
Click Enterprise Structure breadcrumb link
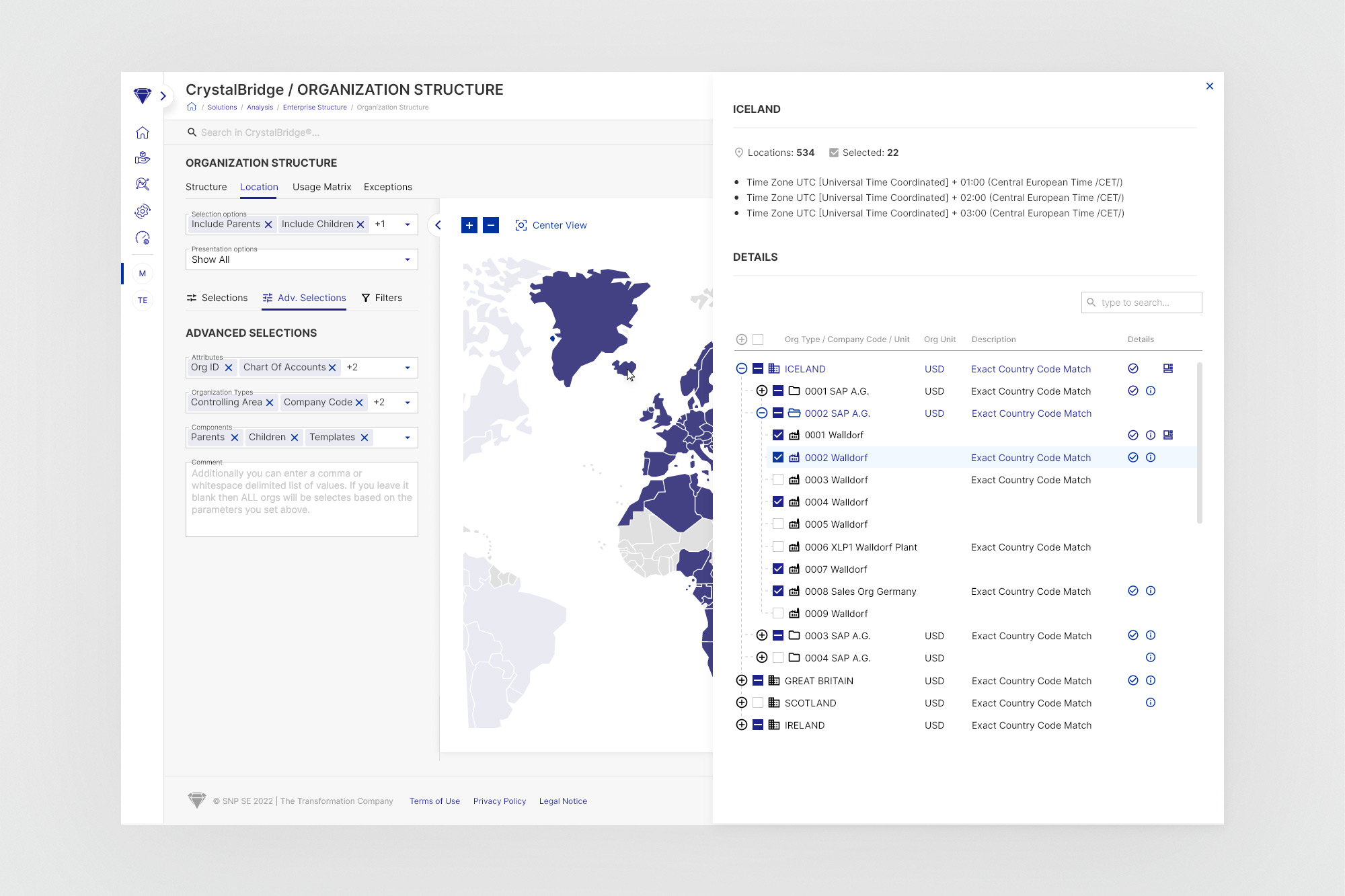tap(315, 108)
